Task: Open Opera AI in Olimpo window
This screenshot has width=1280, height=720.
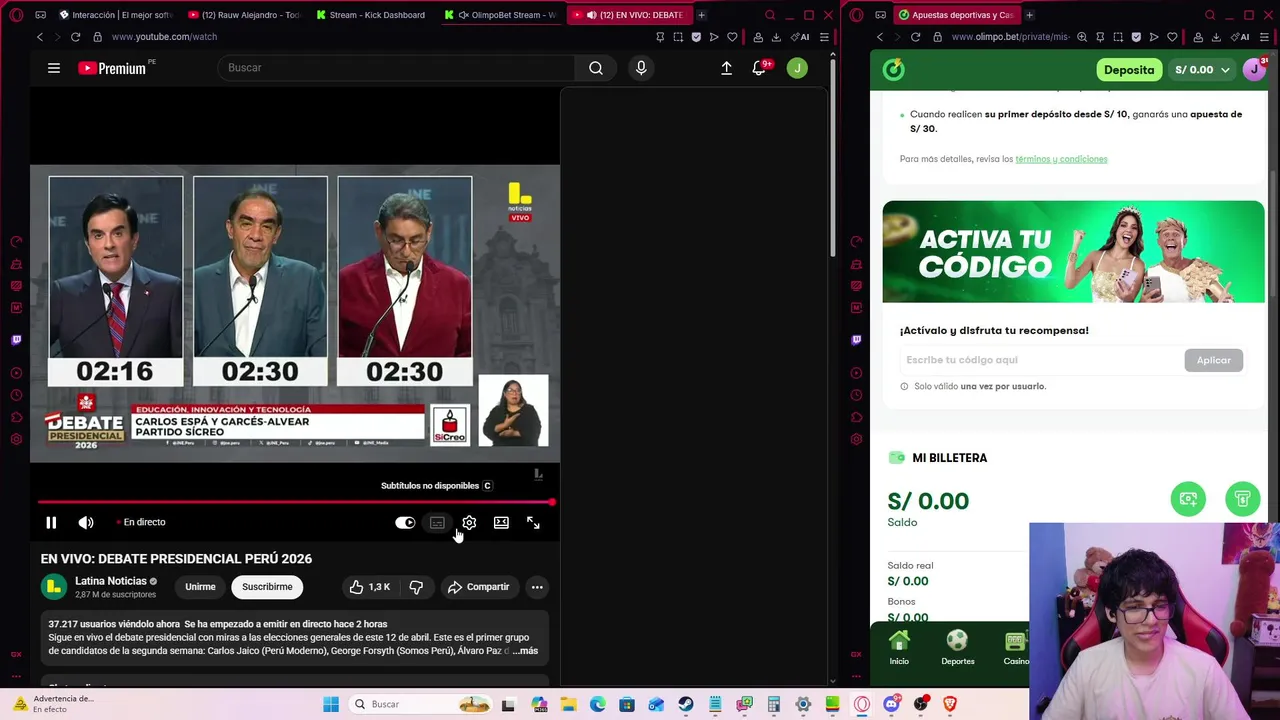Action: click(1240, 37)
